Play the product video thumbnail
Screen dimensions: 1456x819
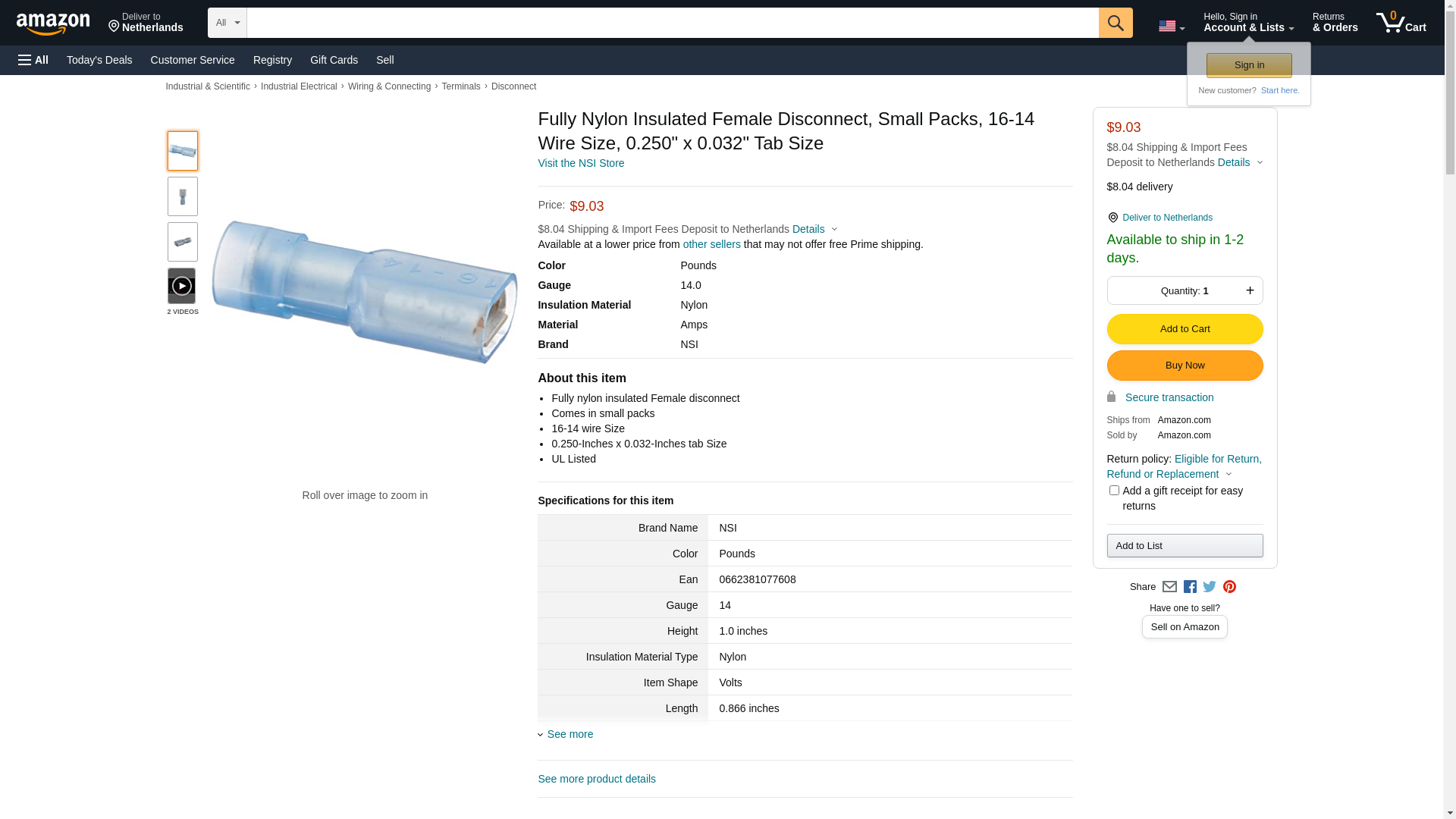[x=182, y=286]
